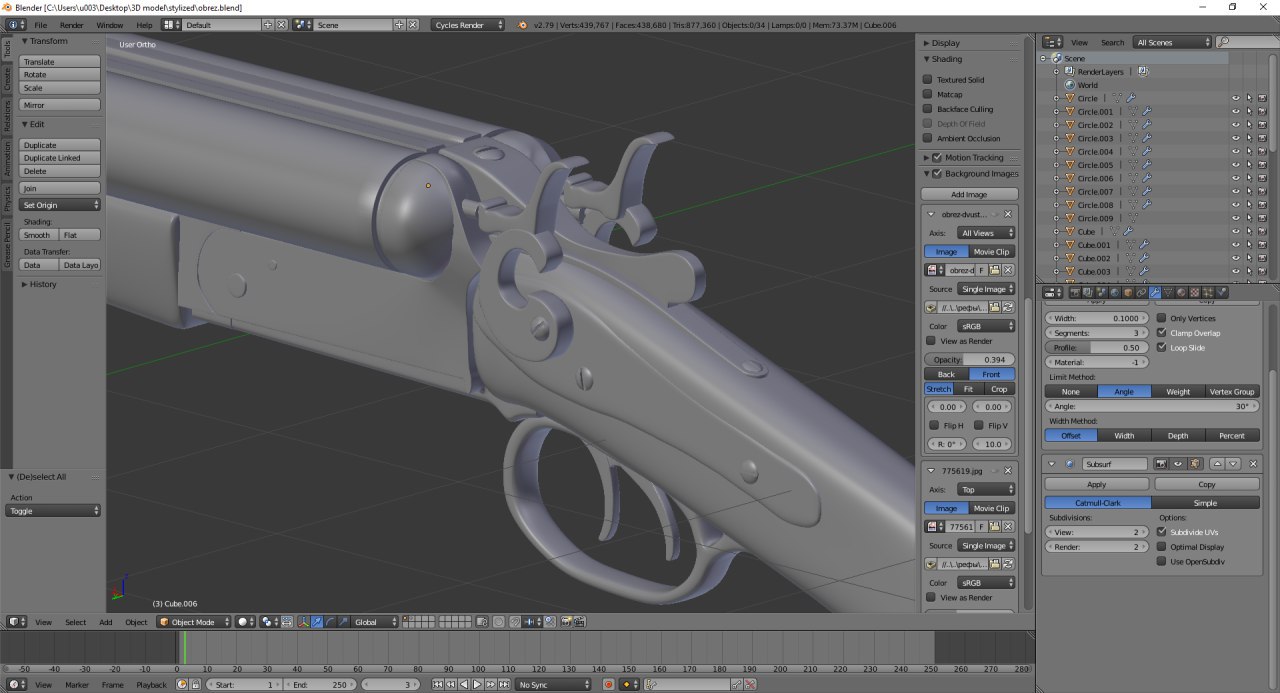
Task: Open the Global orientation dropdown
Action: click(x=375, y=622)
